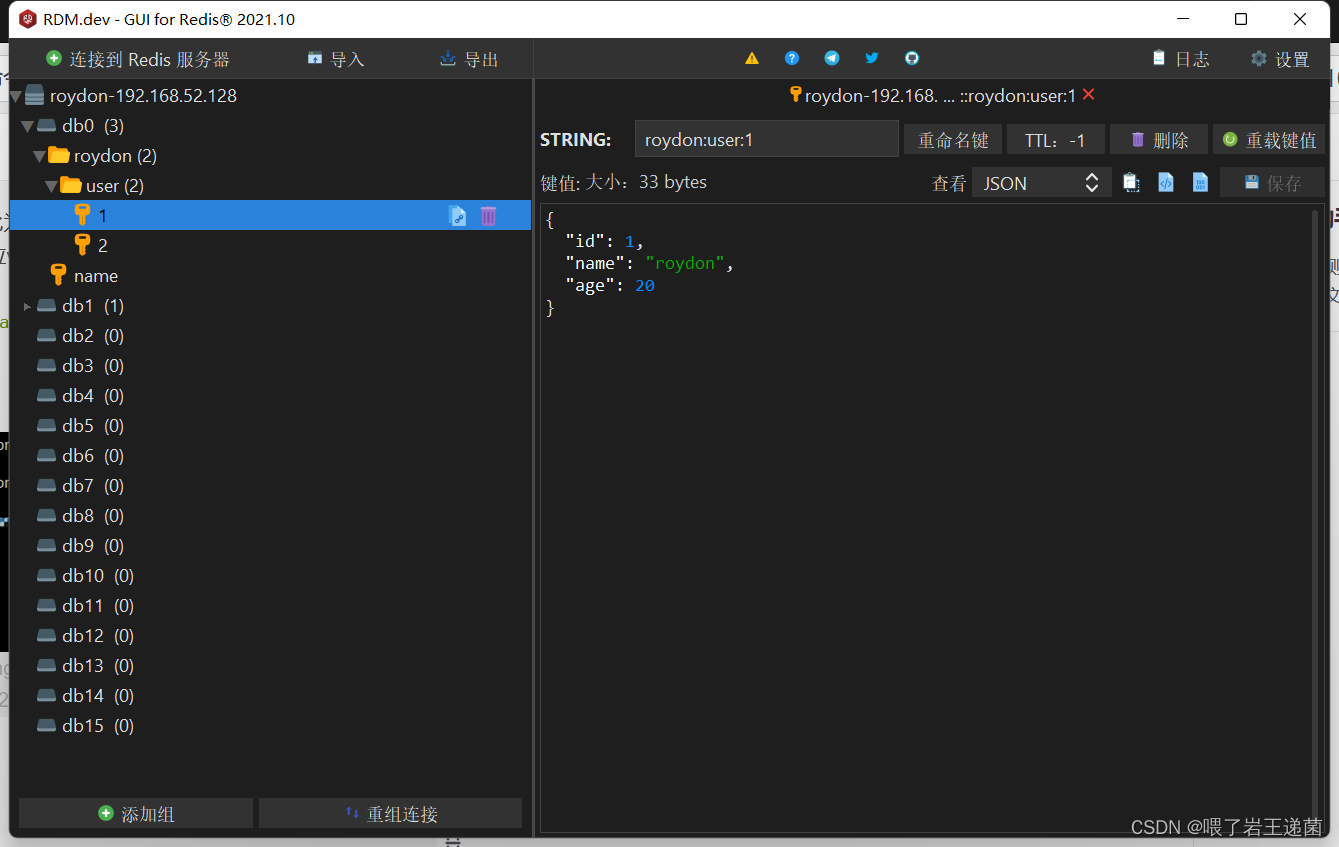Viewport: 1339px width, 847px height.
Task: Click the 重组连接 regroup connections button
Action: [x=390, y=814]
